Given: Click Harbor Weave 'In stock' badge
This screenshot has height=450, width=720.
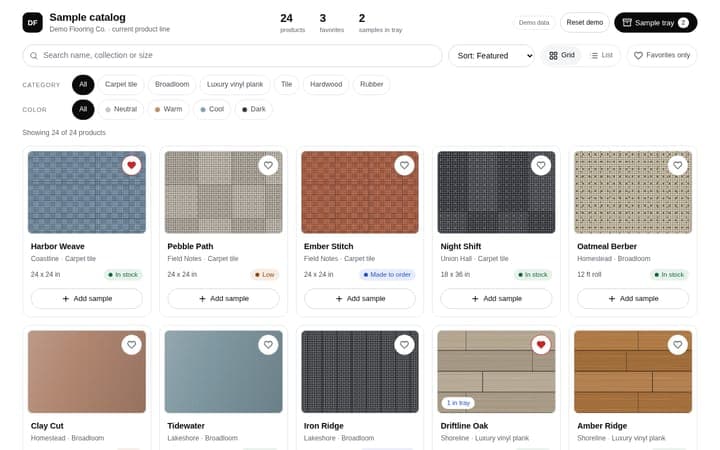Looking at the screenshot, I should tap(123, 275).
